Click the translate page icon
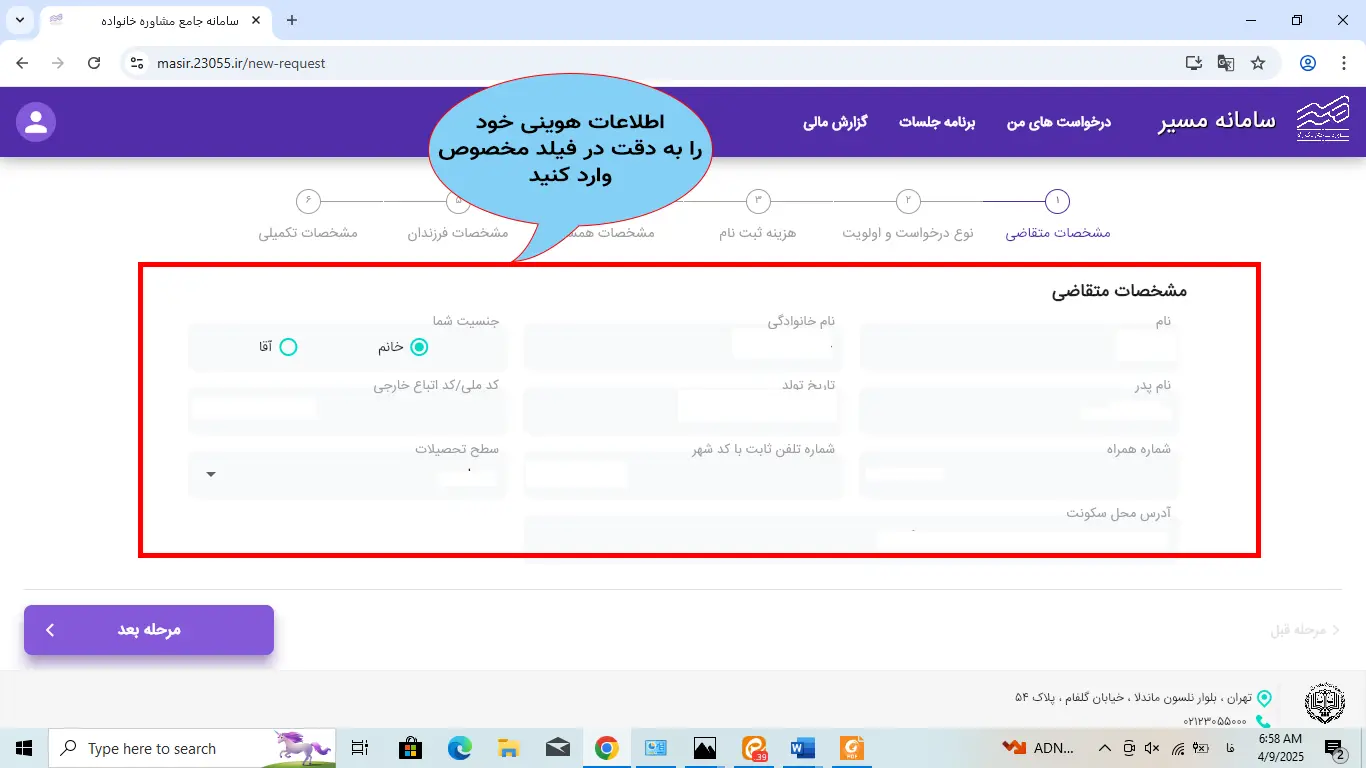Image resolution: width=1366 pixels, height=768 pixels. tap(1225, 63)
